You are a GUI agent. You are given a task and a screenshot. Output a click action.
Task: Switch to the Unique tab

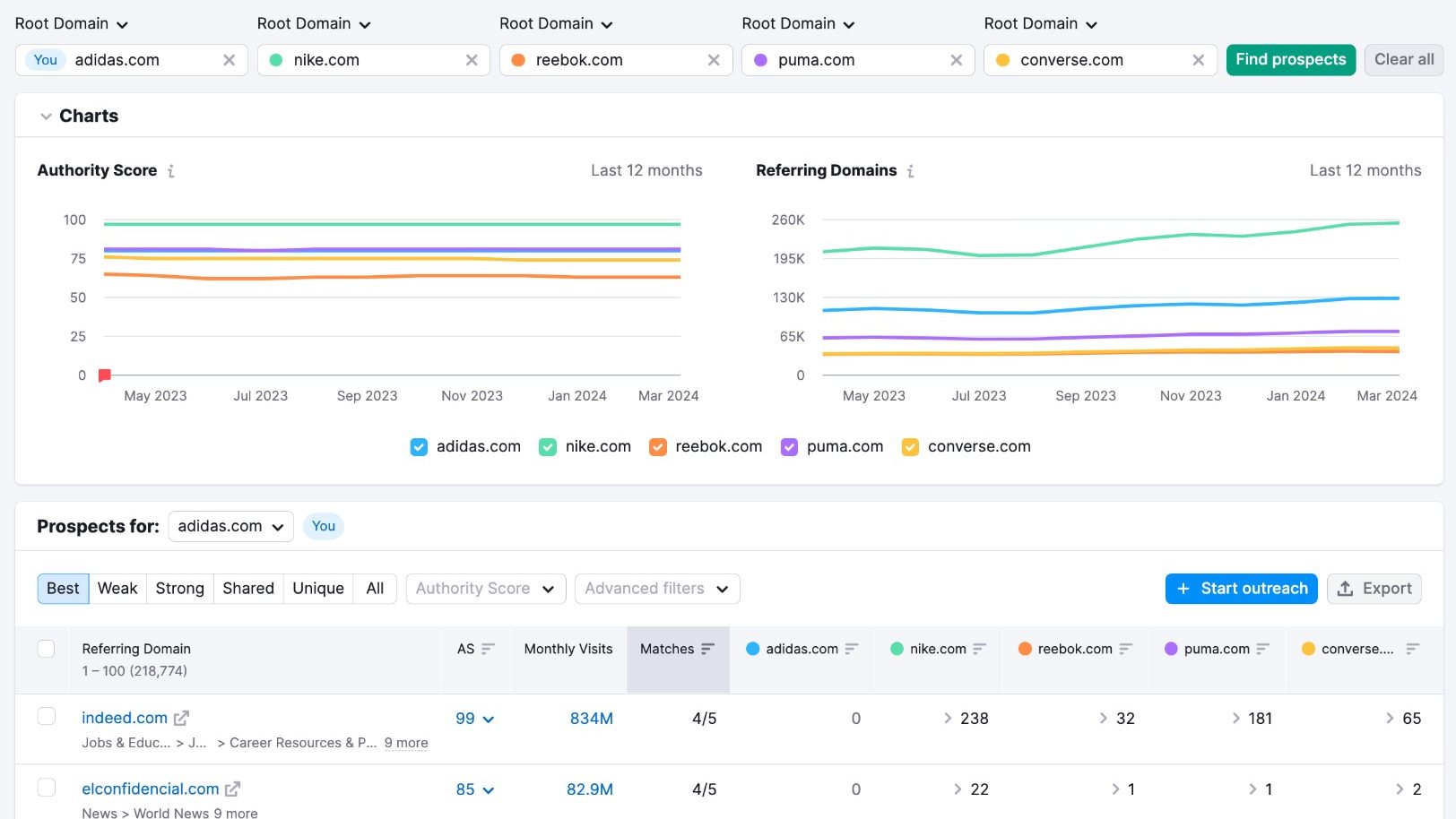click(x=318, y=589)
